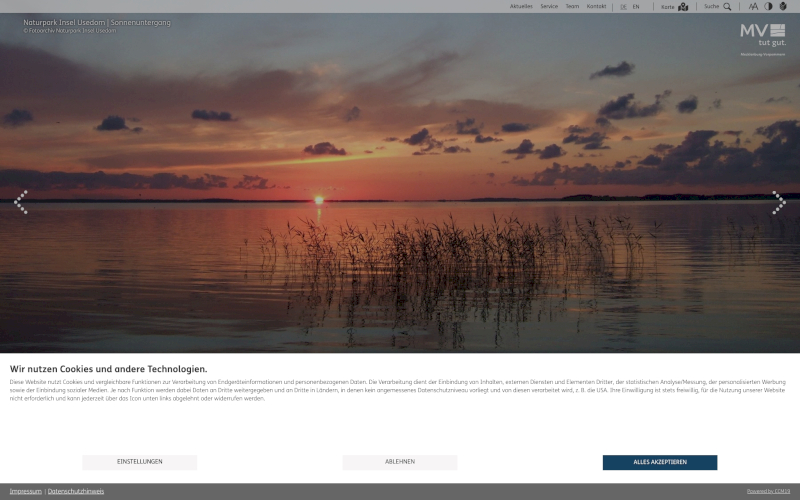Open the Service menu item
This screenshot has height=500, width=800.
pyautogui.click(x=549, y=6)
